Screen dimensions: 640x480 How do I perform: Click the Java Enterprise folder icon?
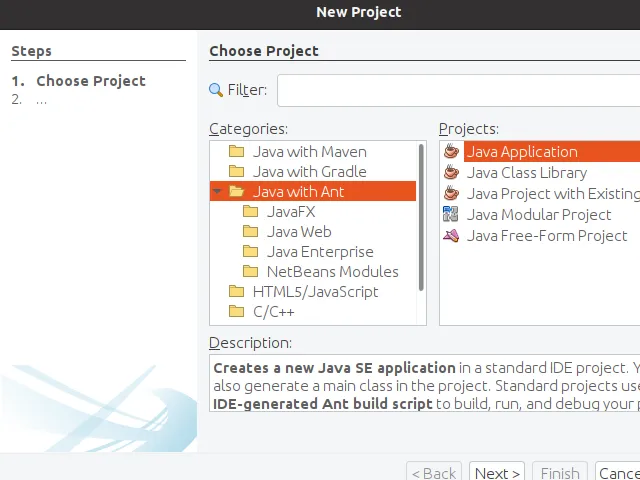[x=250, y=251]
